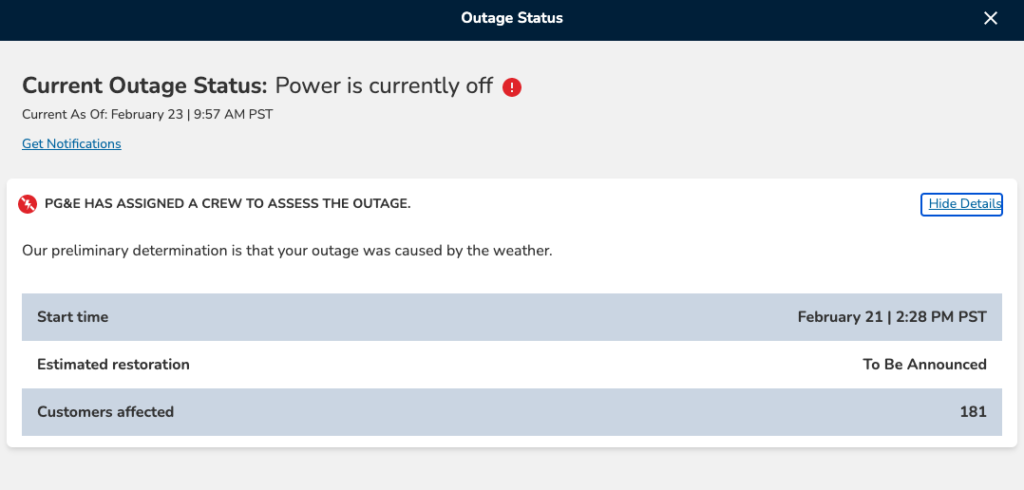The height and width of the screenshot is (490, 1024).
Task: Click the Customers affected label
Action: pyautogui.click(x=105, y=412)
